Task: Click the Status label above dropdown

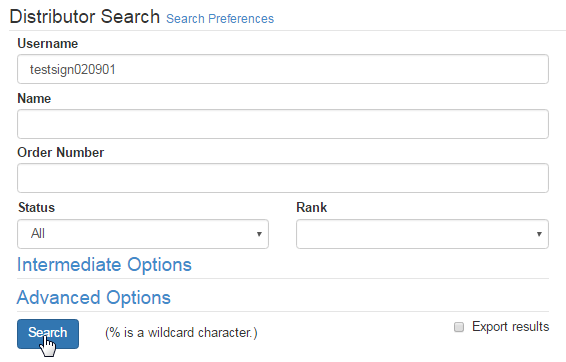Action: [x=36, y=208]
